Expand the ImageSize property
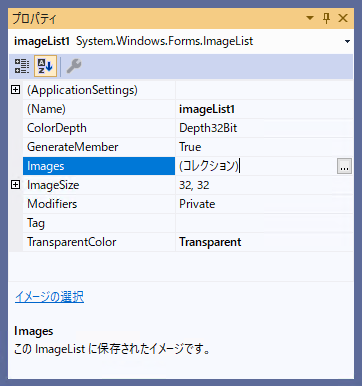The image size is (362, 386). [x=16, y=185]
